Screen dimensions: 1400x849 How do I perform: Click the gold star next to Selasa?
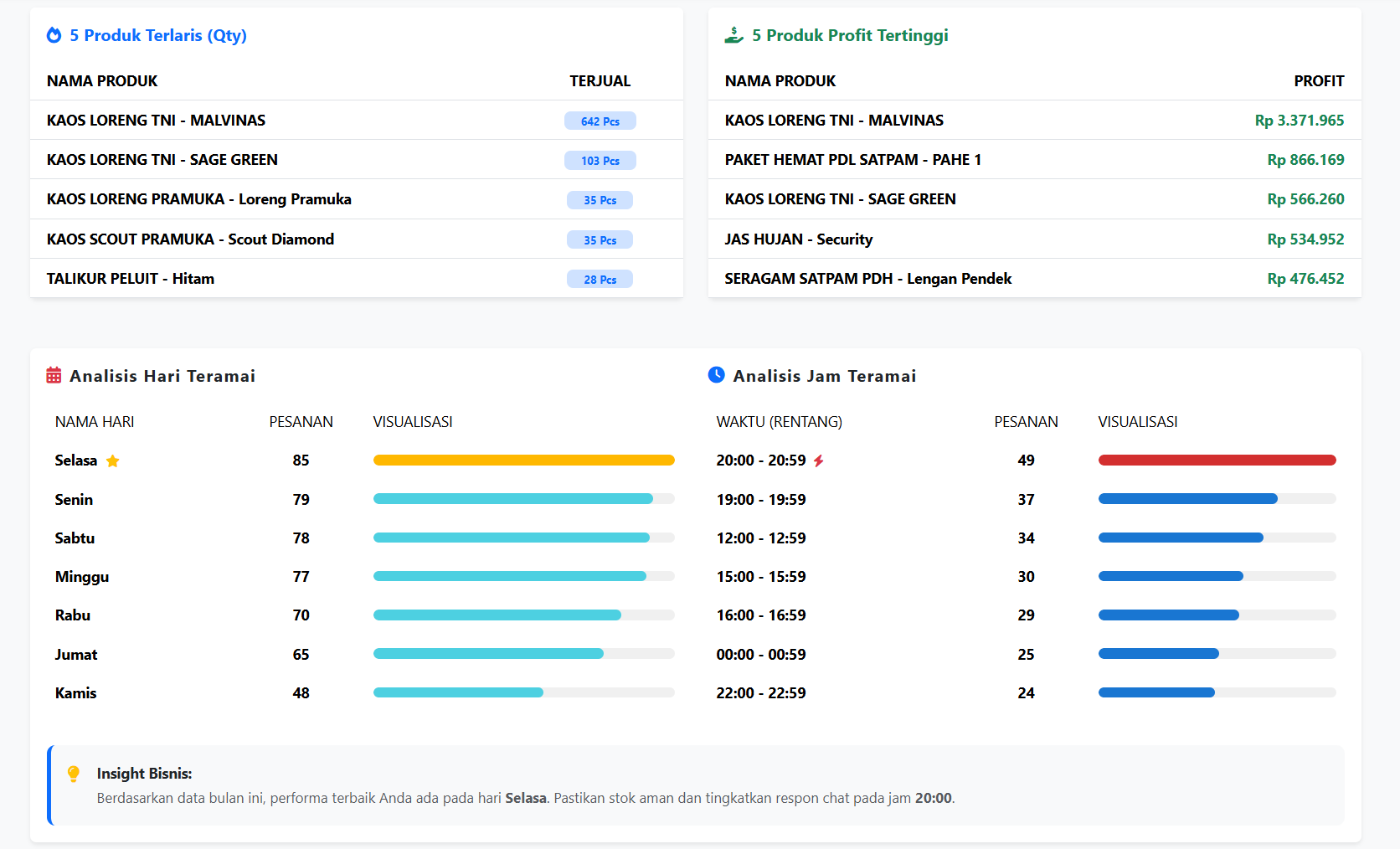(113, 461)
